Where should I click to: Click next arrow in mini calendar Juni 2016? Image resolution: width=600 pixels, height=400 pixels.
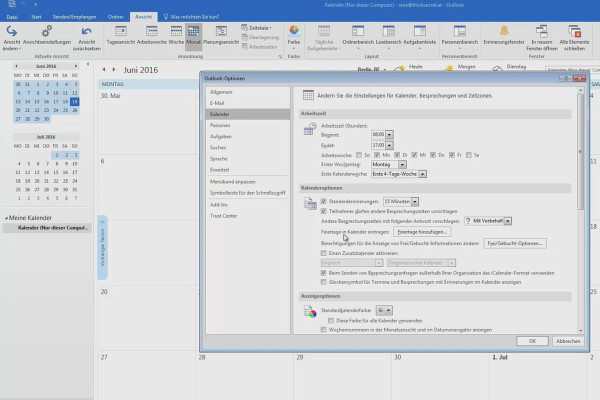click(x=76, y=66)
